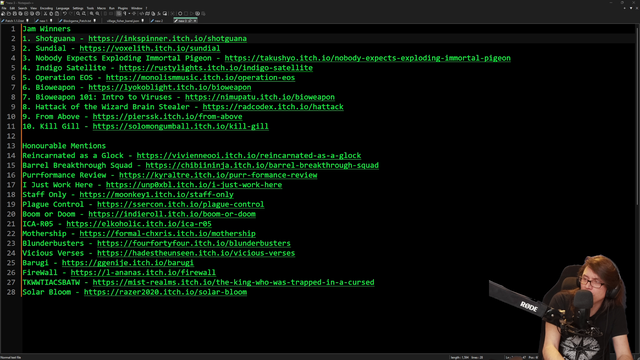The image size is (640, 360).
Task: Toggle Show All Characters pilcrow icon
Action: [x=124, y=13]
